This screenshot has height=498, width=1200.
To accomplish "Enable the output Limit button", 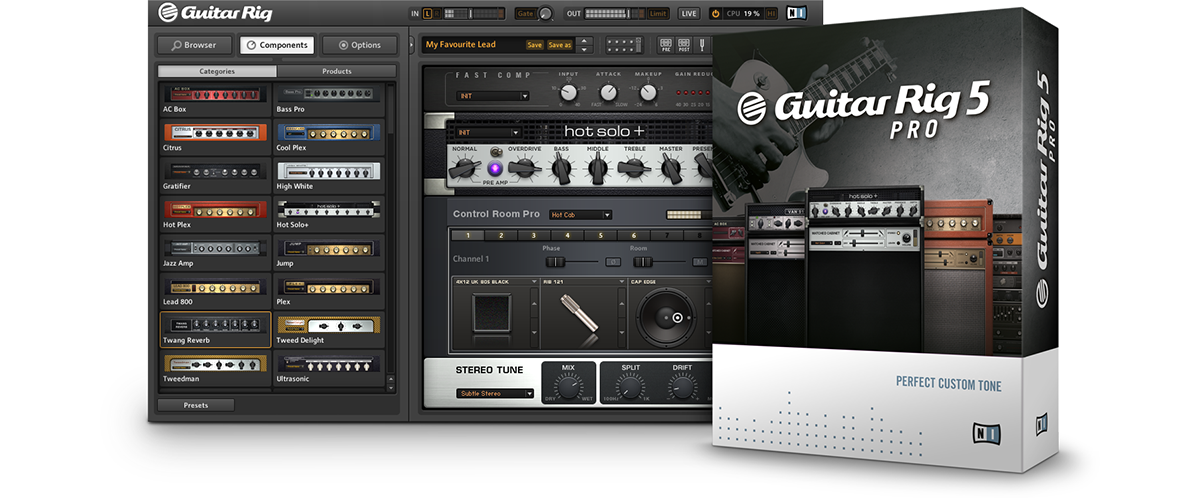I will pyautogui.click(x=658, y=13).
